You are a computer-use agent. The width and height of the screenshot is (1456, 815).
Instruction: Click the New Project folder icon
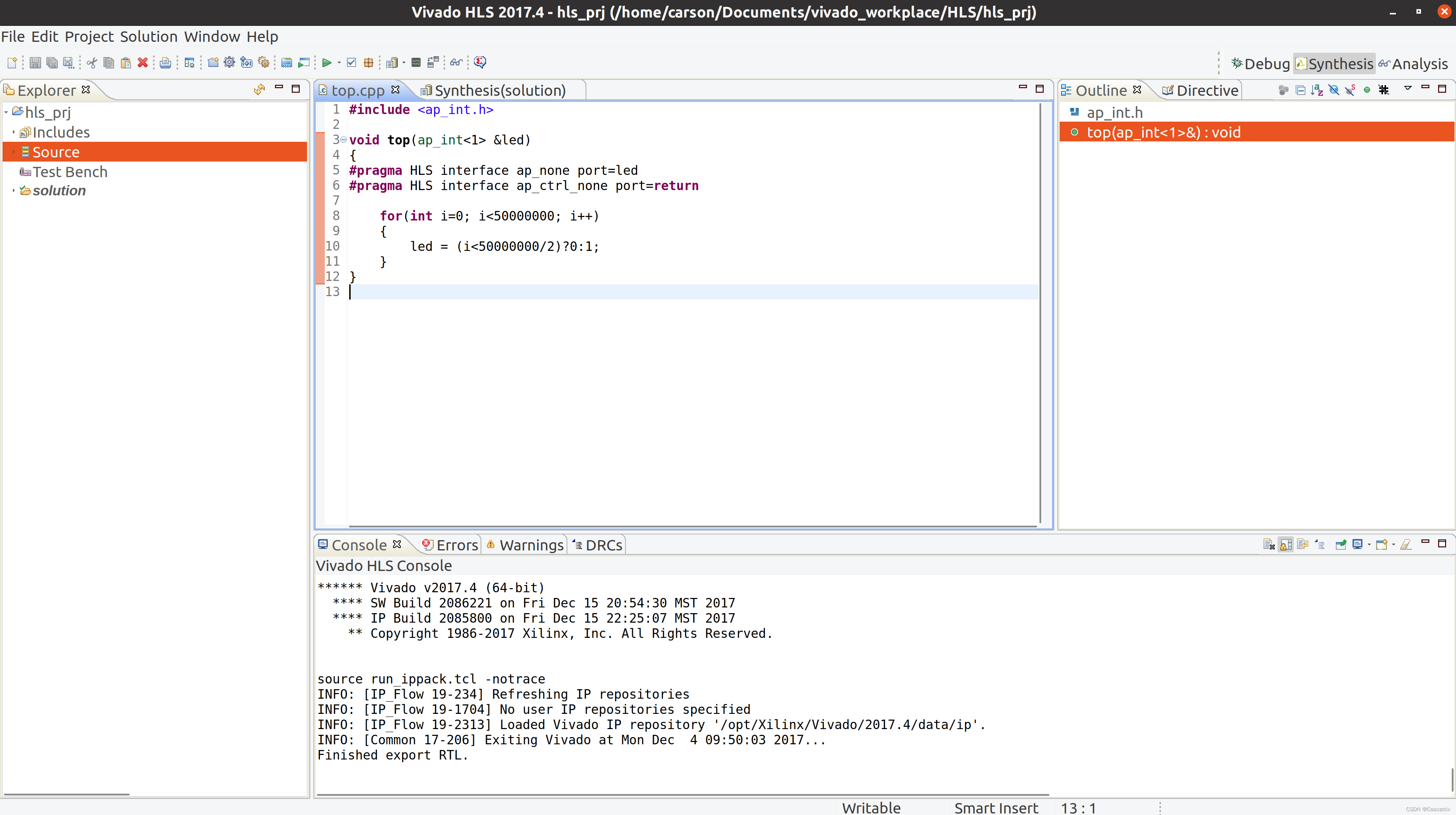(213, 62)
